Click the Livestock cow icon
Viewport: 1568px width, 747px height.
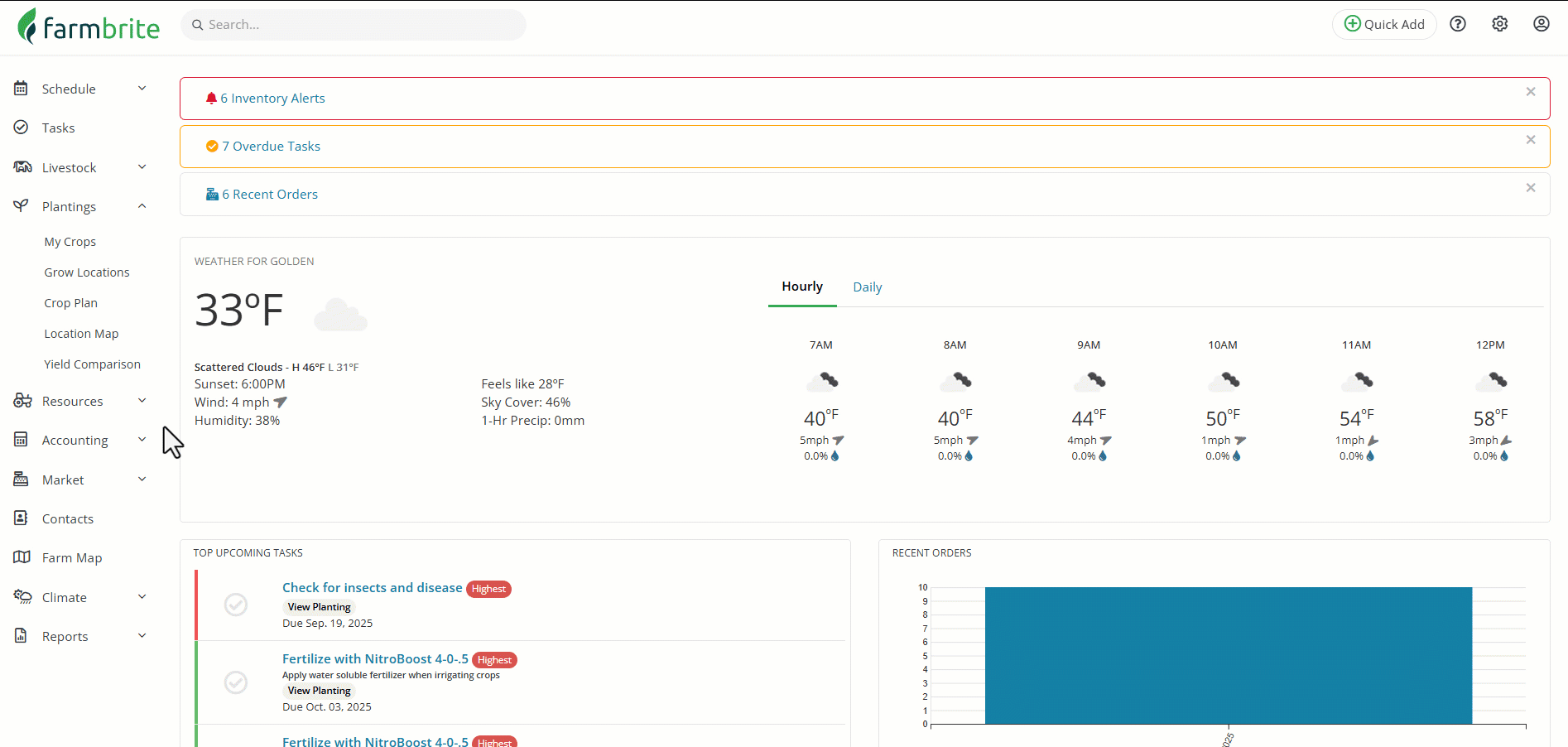pyautogui.click(x=22, y=166)
